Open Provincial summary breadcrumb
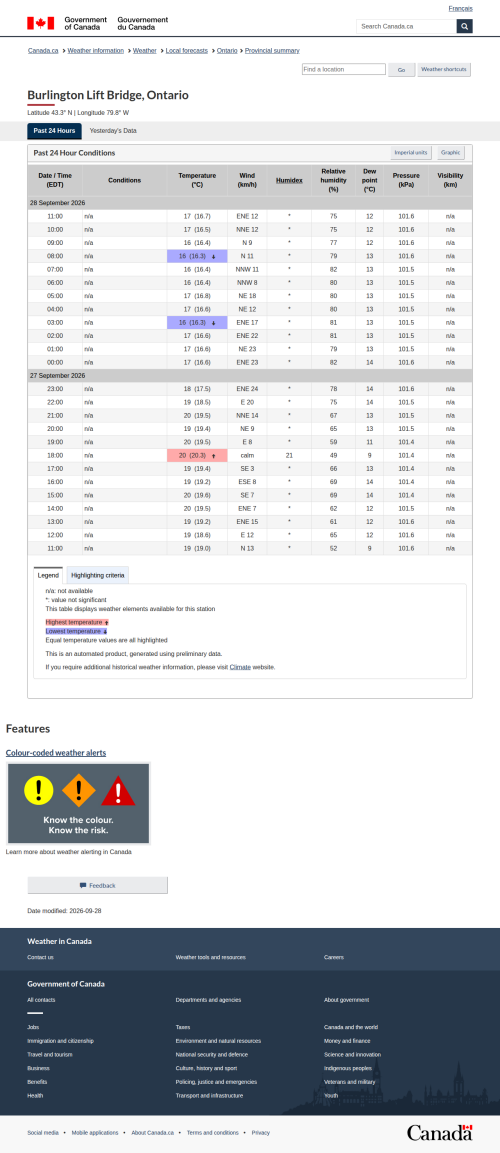This screenshot has width=500, height=1153. (272, 51)
